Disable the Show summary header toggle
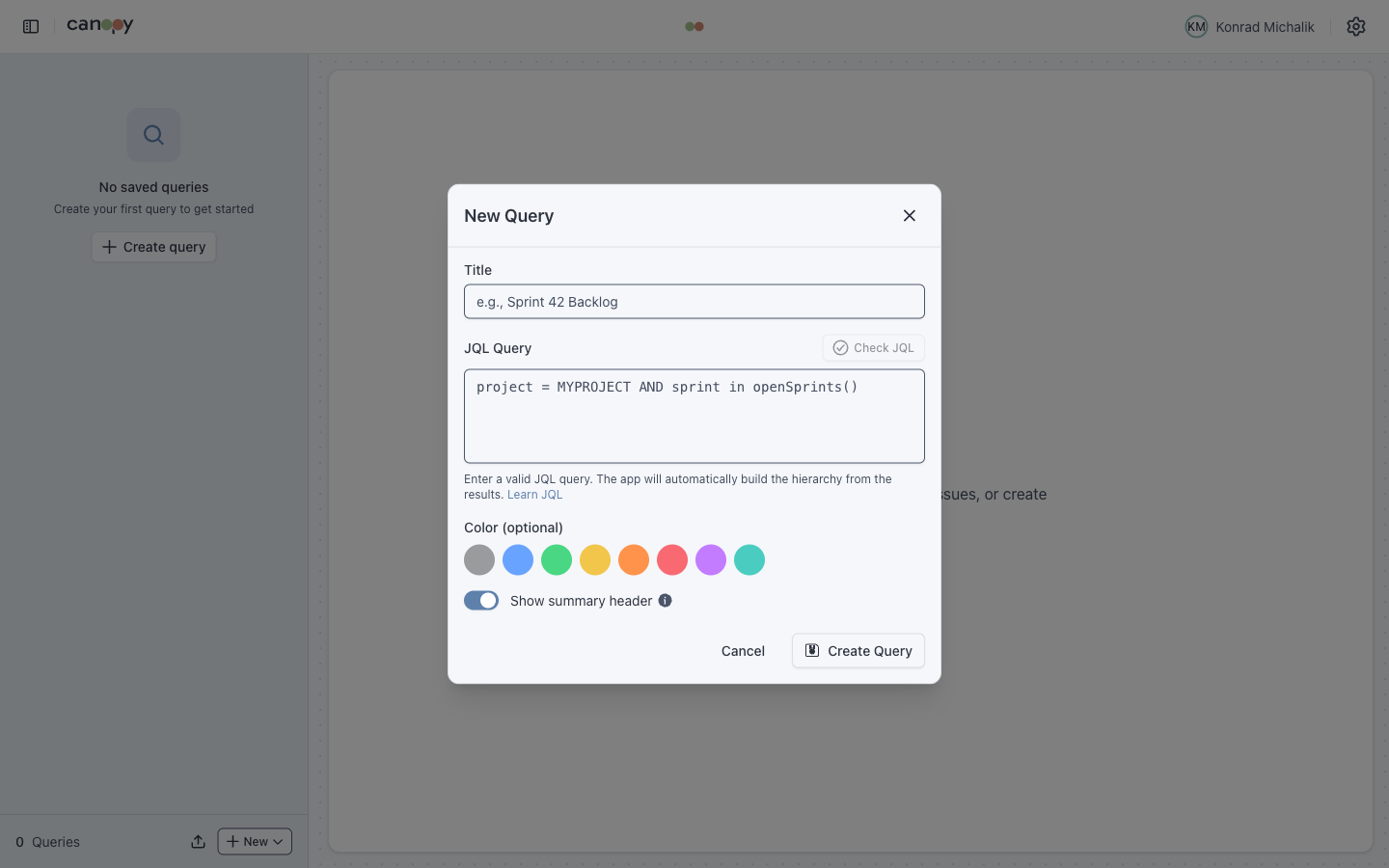The image size is (1389, 868). tap(480, 600)
